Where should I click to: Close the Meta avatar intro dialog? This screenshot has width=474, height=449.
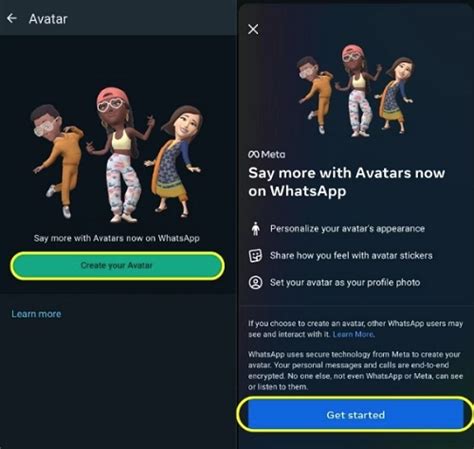point(253,29)
